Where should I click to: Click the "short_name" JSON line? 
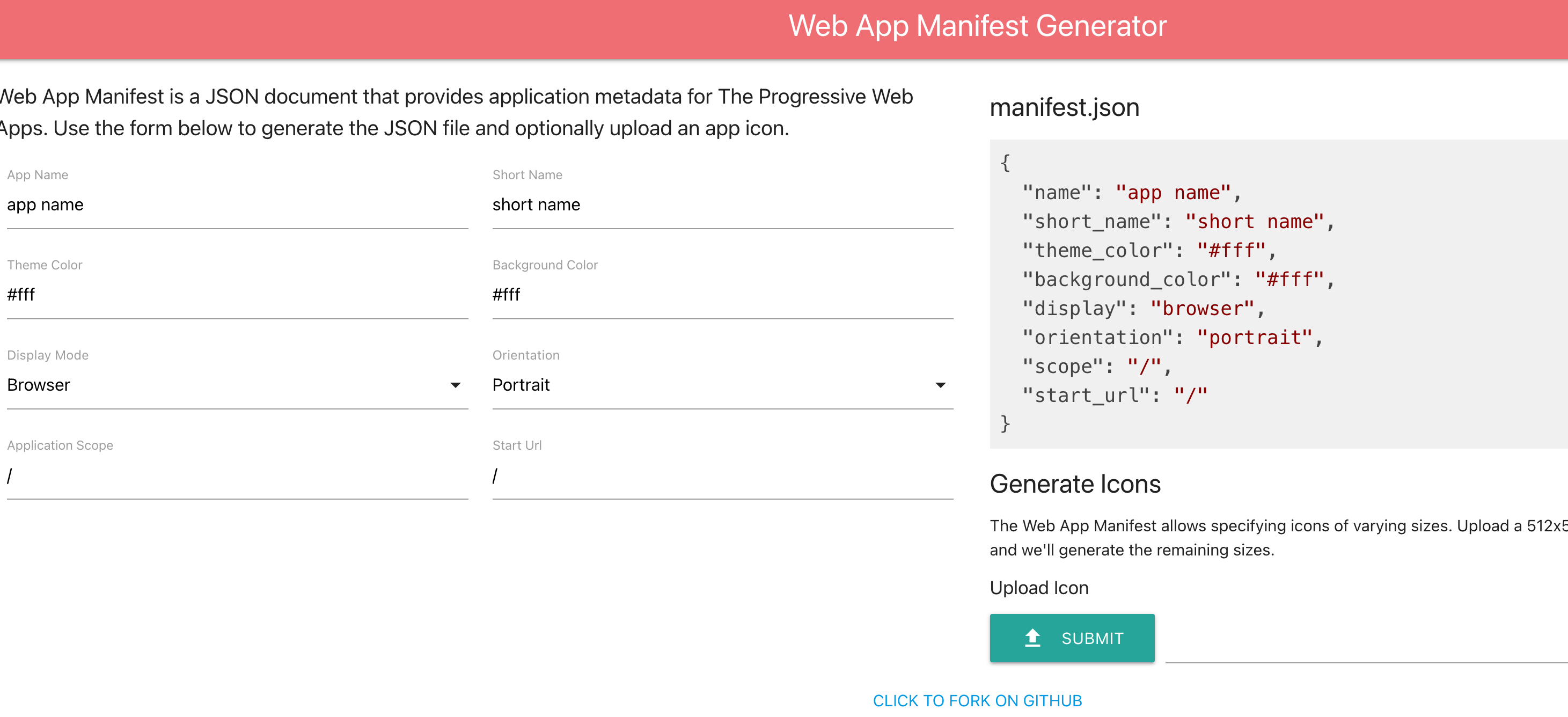point(1178,222)
